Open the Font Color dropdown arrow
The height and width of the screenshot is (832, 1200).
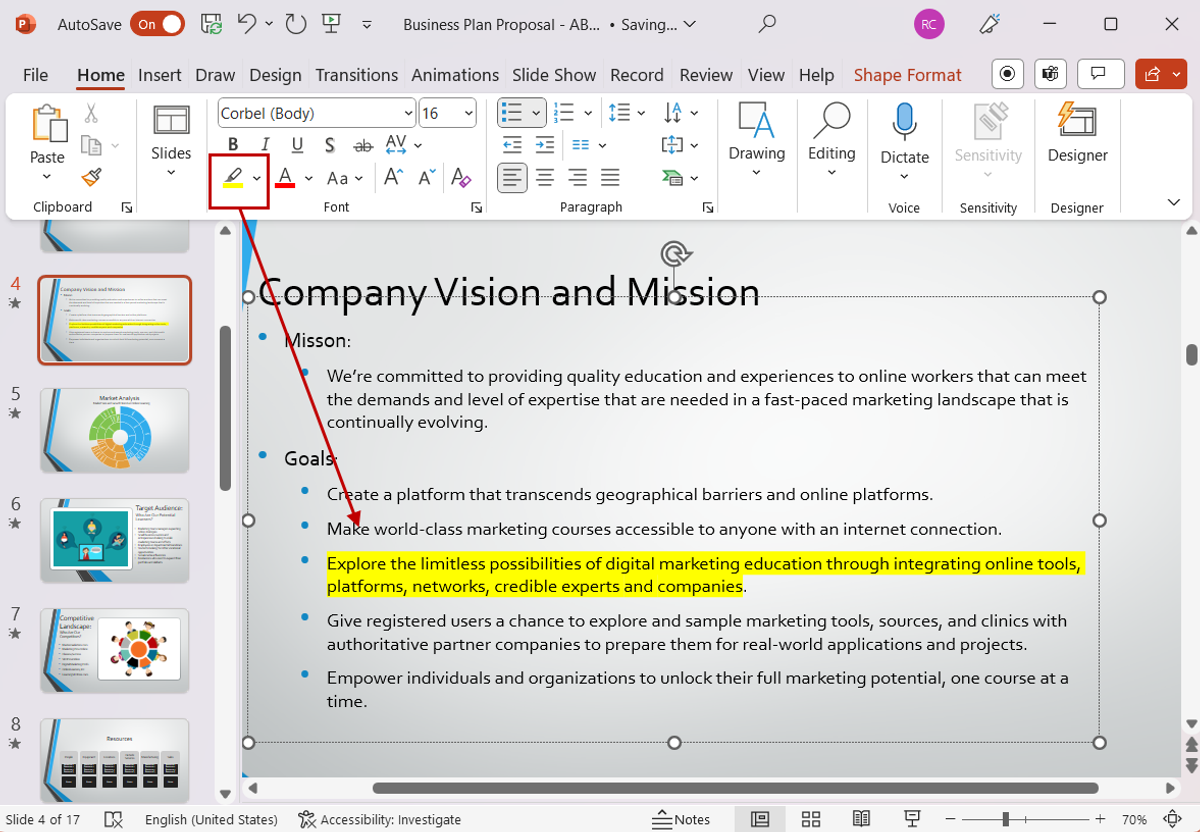(x=308, y=177)
